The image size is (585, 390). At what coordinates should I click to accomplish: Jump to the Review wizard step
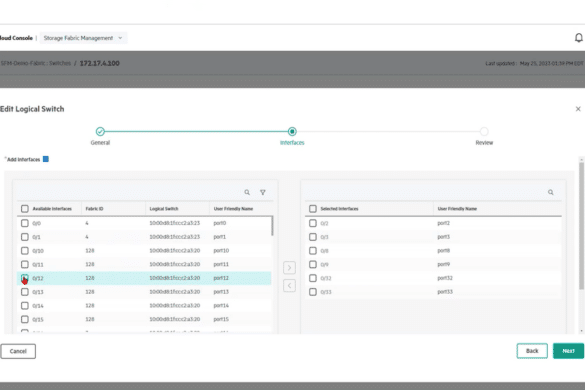click(484, 131)
